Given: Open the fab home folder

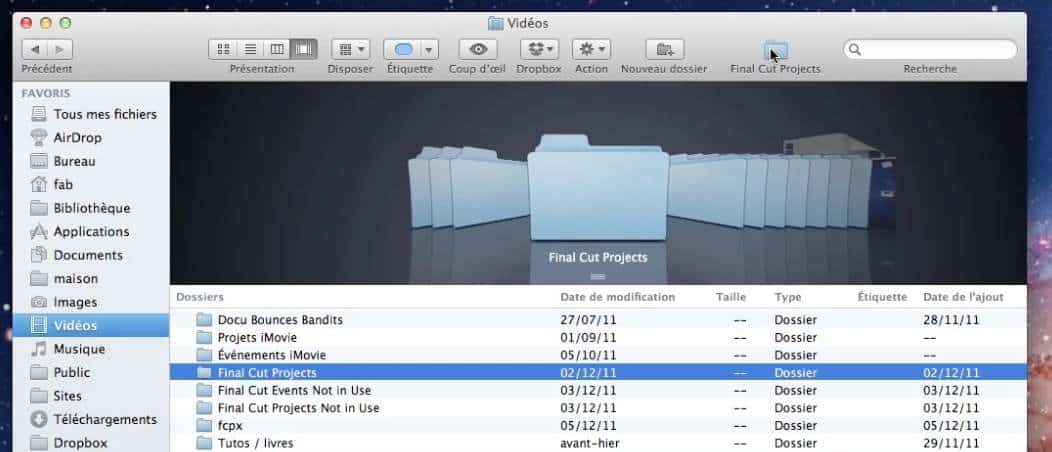Looking at the screenshot, I should tap(91, 184).
